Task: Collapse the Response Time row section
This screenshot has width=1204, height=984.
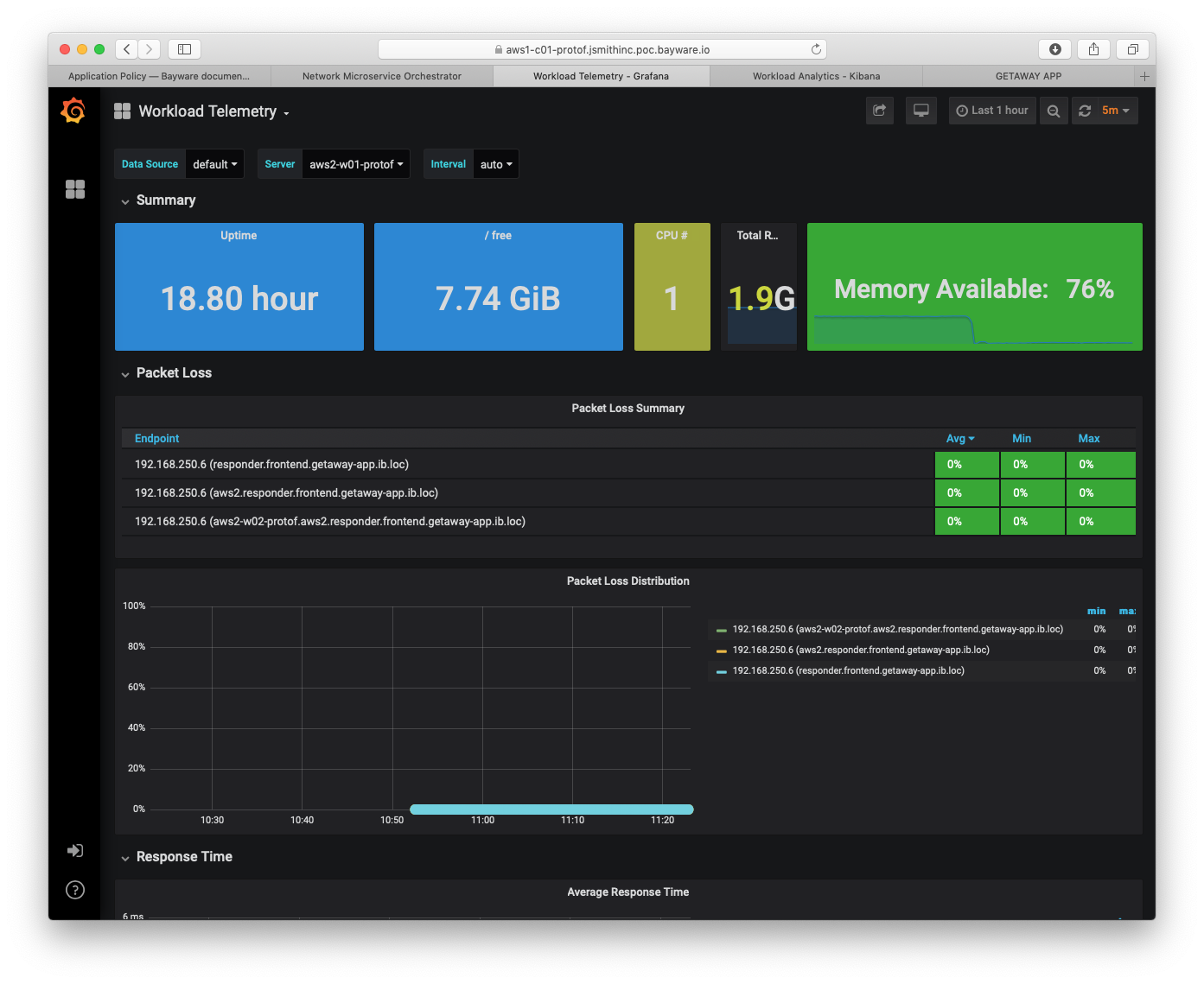Action: 176,857
